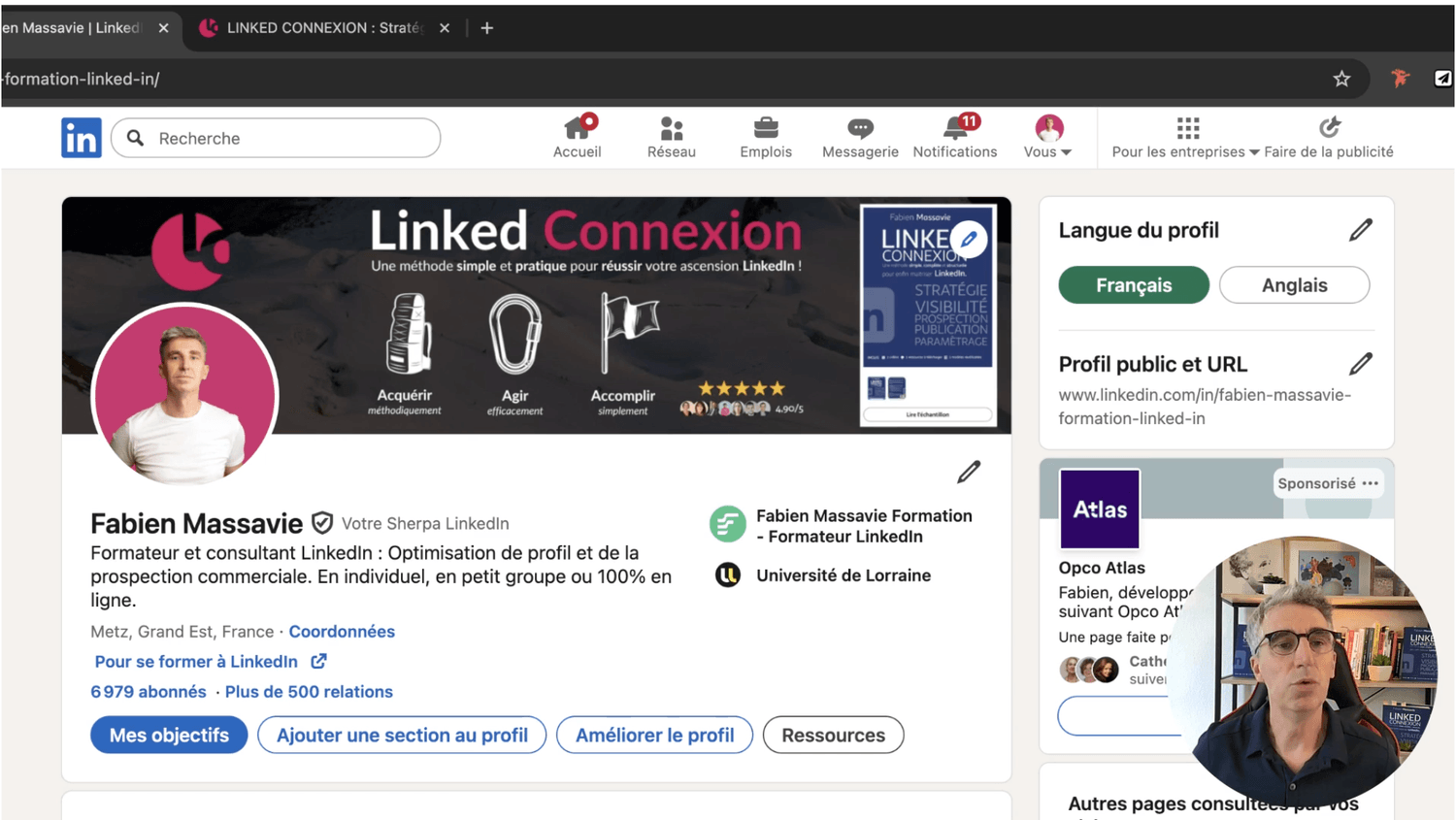Image resolution: width=1456 pixels, height=820 pixels.
Task: Click the verification shield badge next to name
Action: point(322,523)
